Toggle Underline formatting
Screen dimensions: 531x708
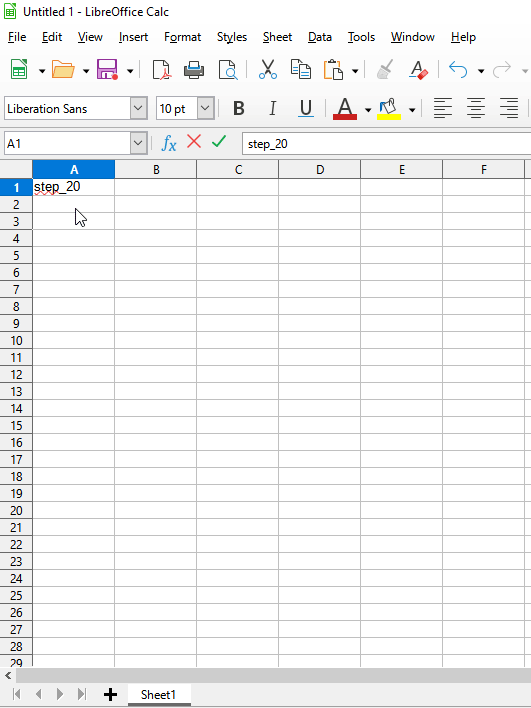(x=306, y=109)
